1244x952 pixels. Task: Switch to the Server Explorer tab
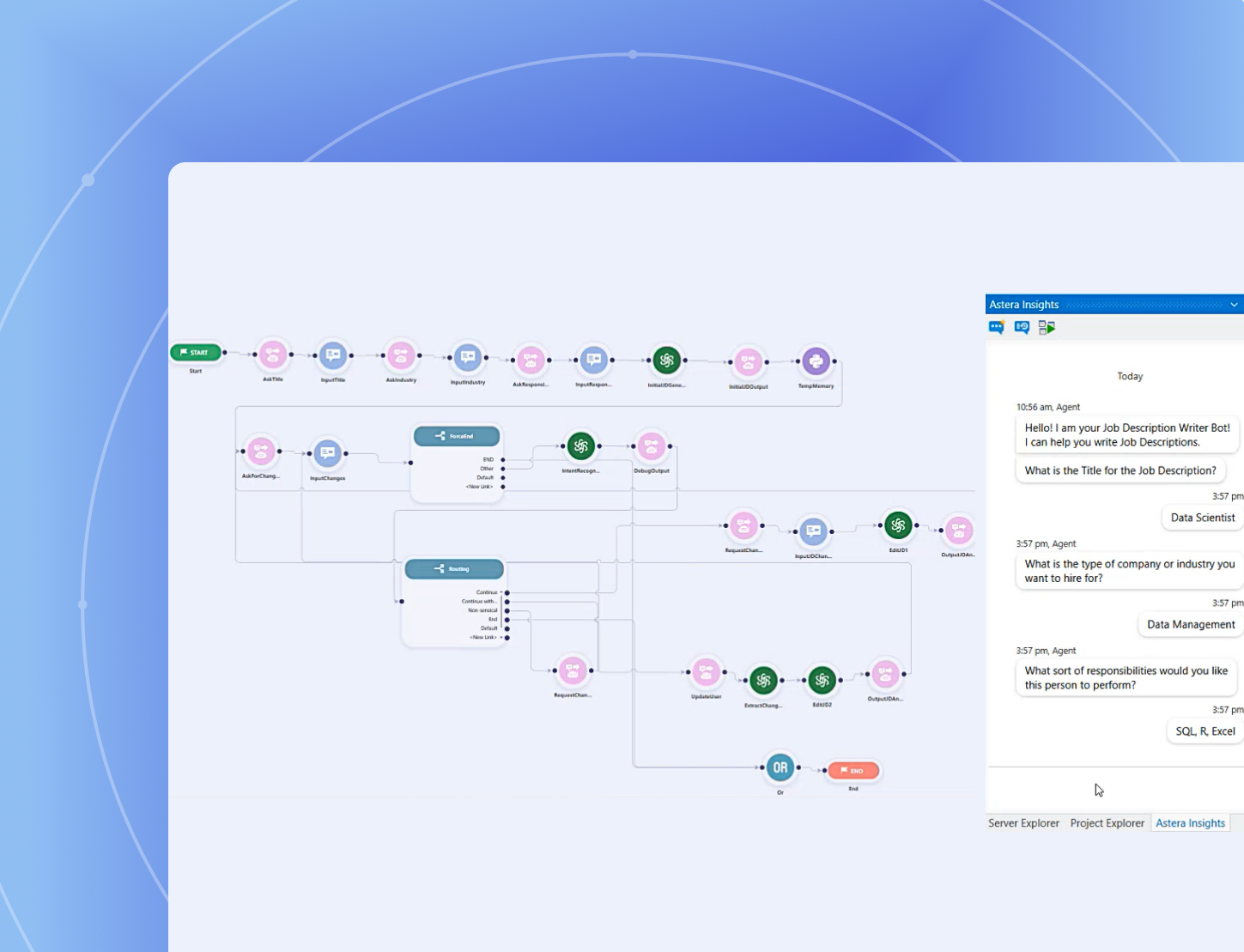(1023, 823)
